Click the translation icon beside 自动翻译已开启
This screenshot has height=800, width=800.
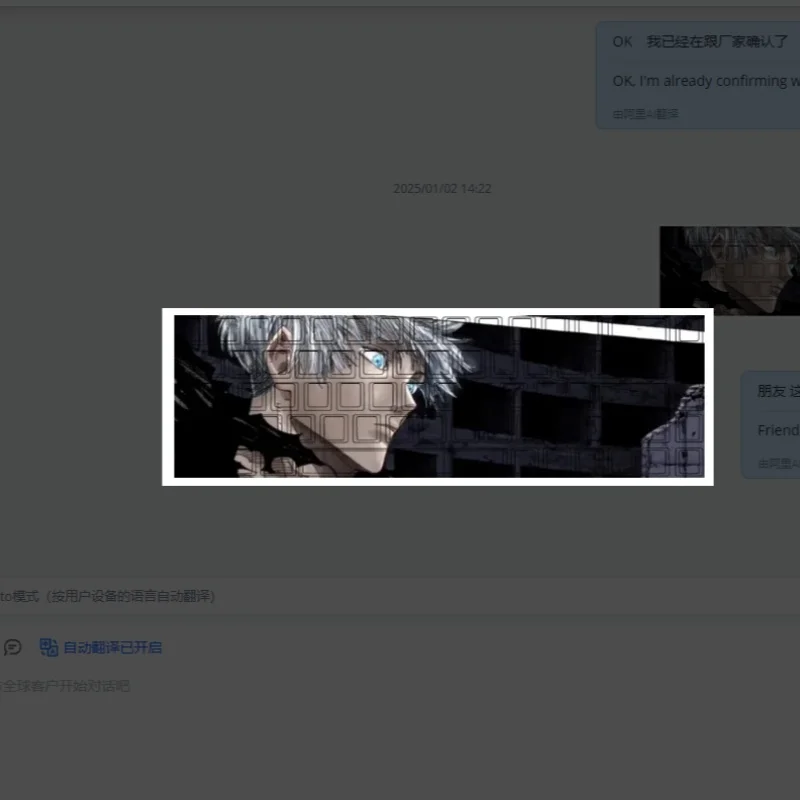tap(49, 647)
